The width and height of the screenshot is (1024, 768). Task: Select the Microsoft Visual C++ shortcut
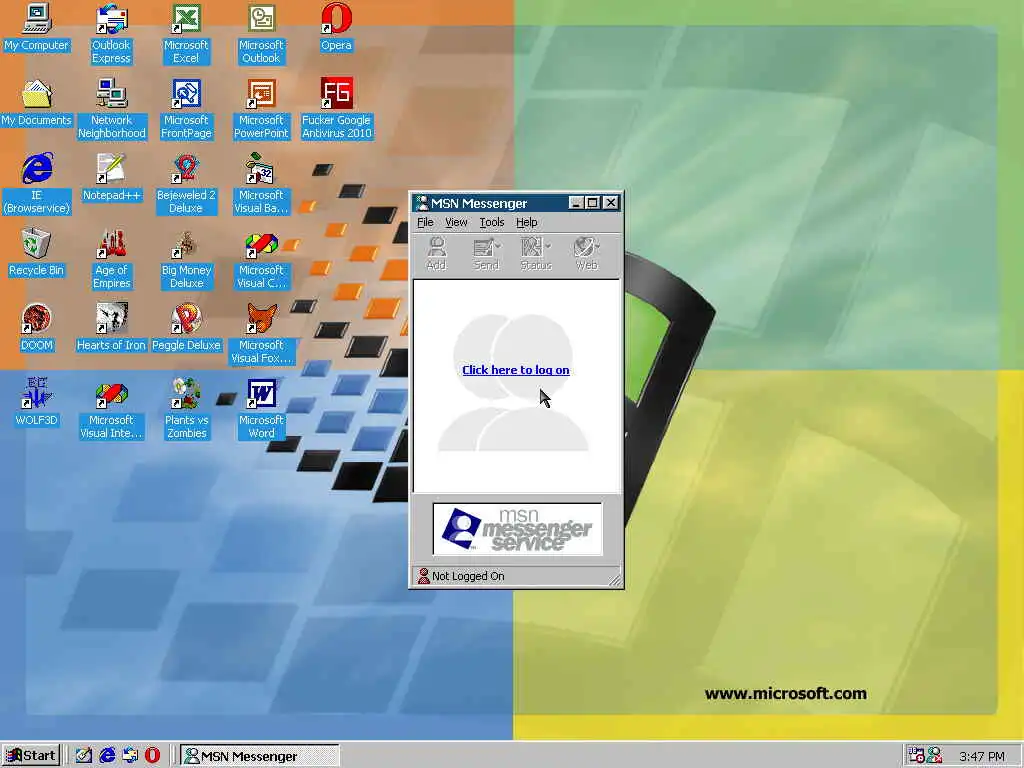[x=261, y=259]
